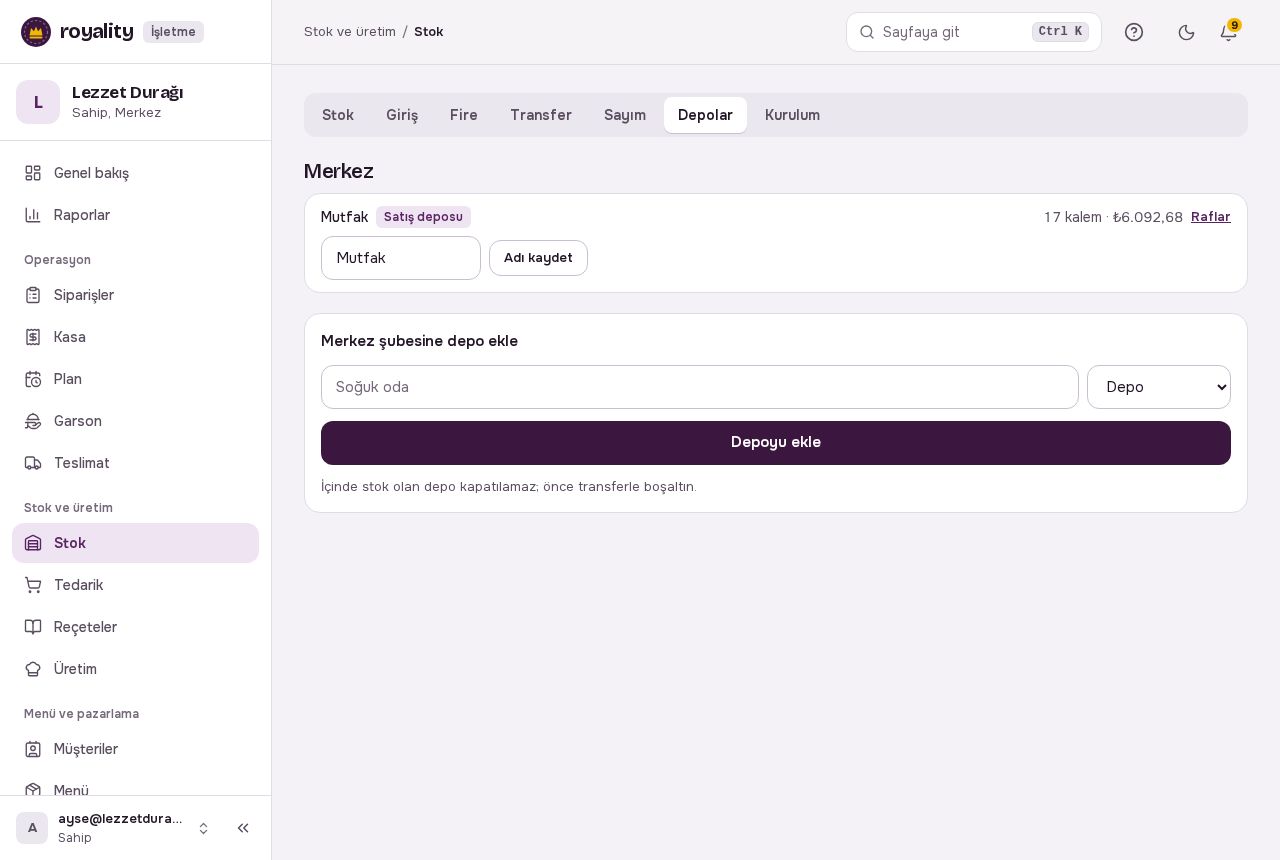The height and width of the screenshot is (860, 1280).
Task: Open Reçeteler in sidebar
Action: point(135,627)
